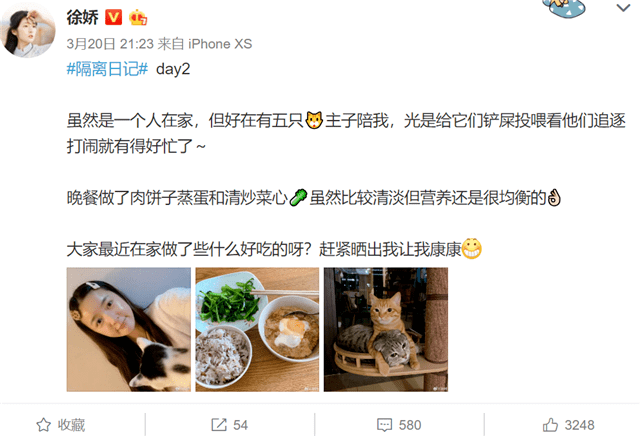Click the 3248 likes count
The height and width of the screenshot is (436, 640).
tap(580, 425)
